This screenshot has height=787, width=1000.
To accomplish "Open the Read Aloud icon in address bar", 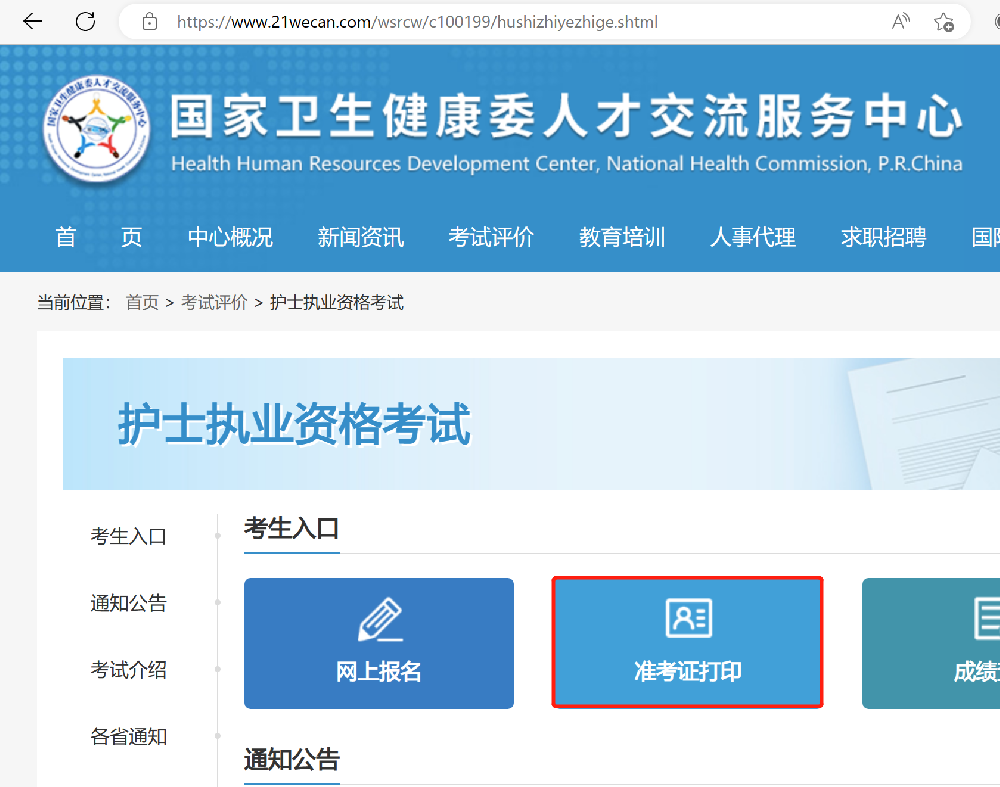I will pos(901,22).
